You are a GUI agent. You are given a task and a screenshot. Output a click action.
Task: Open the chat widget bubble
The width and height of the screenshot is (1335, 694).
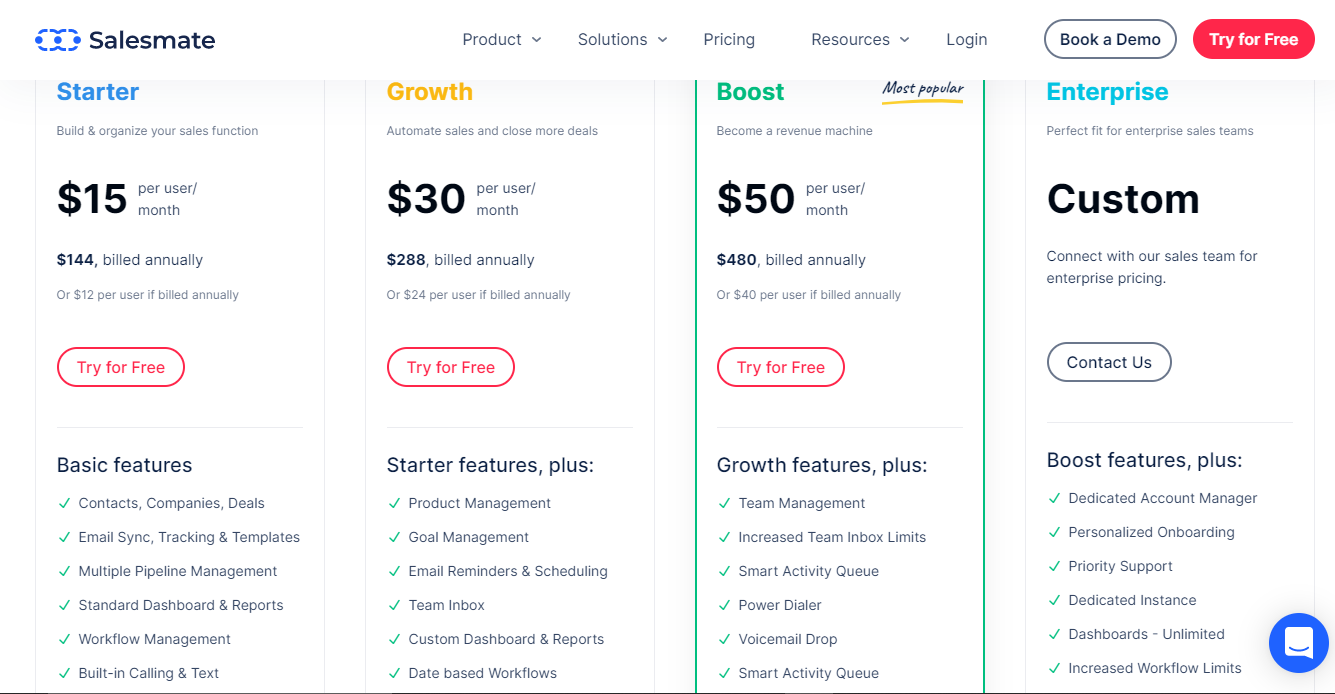click(x=1298, y=642)
